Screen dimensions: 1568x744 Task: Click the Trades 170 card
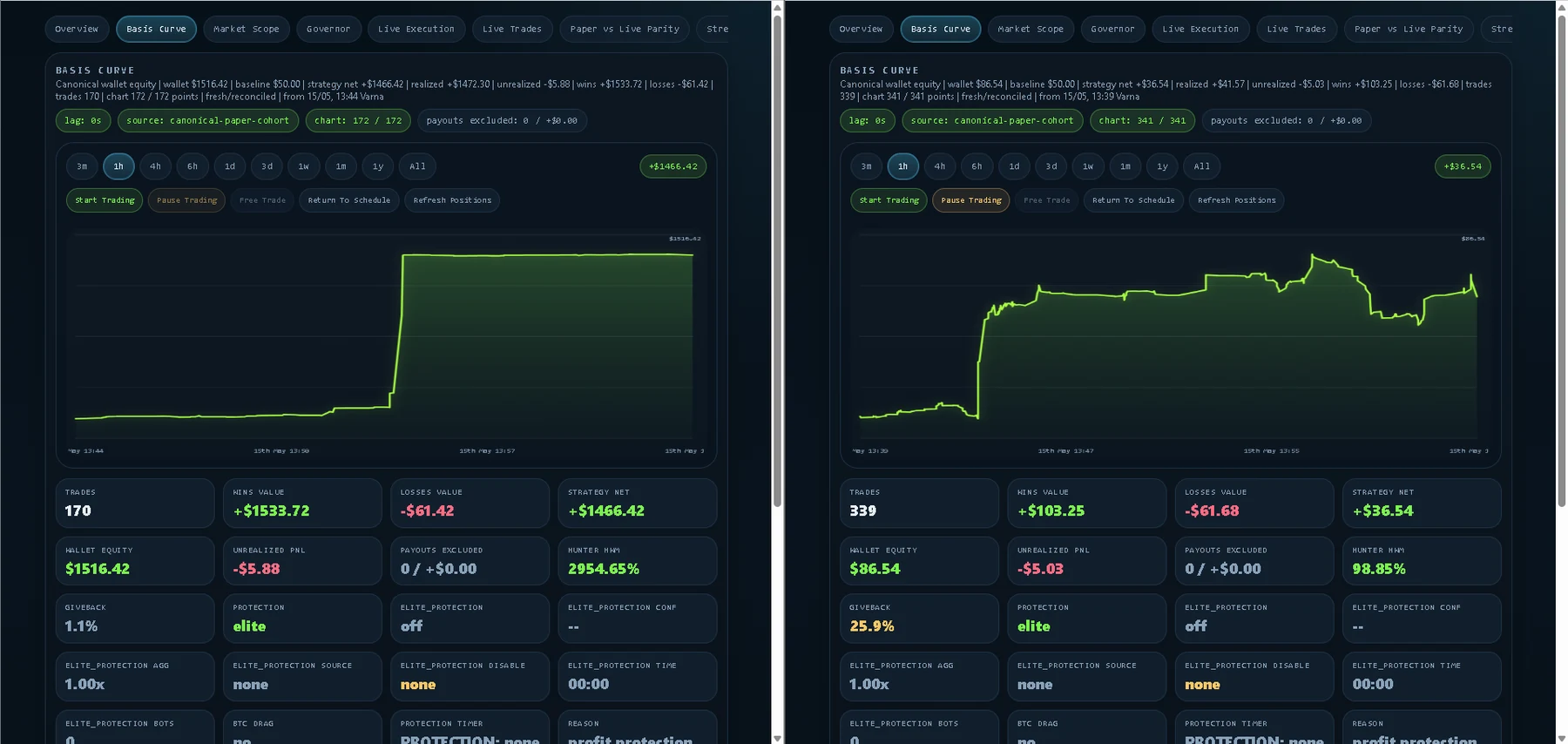pyautogui.click(x=135, y=503)
